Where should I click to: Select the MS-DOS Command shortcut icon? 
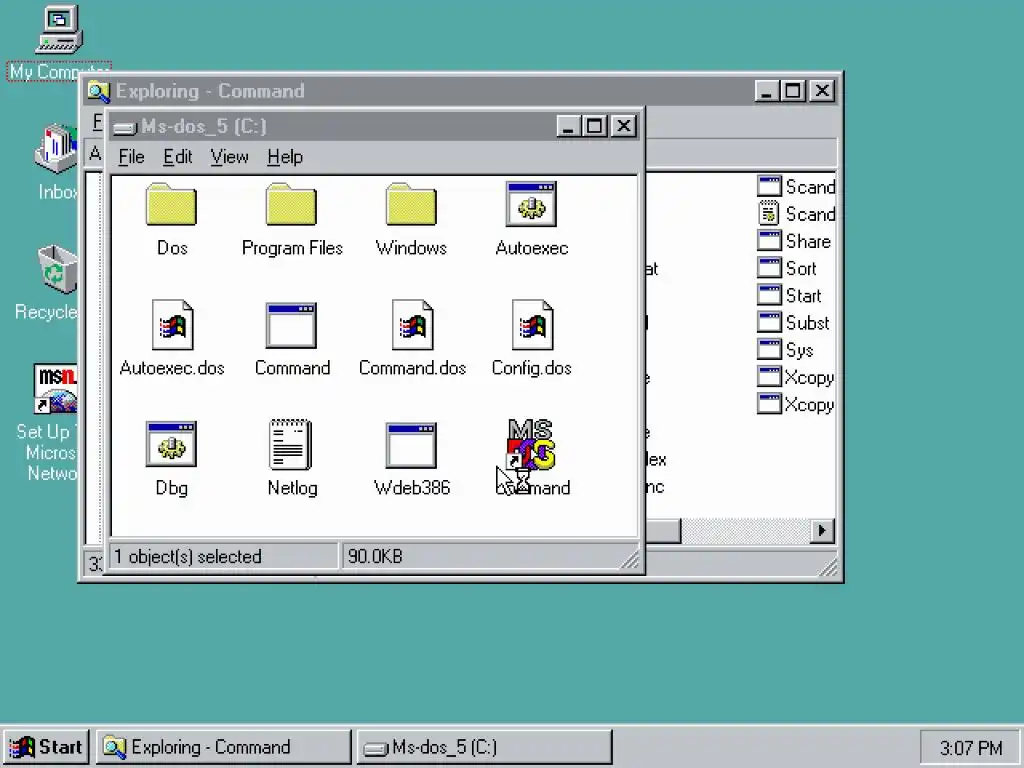point(531,445)
